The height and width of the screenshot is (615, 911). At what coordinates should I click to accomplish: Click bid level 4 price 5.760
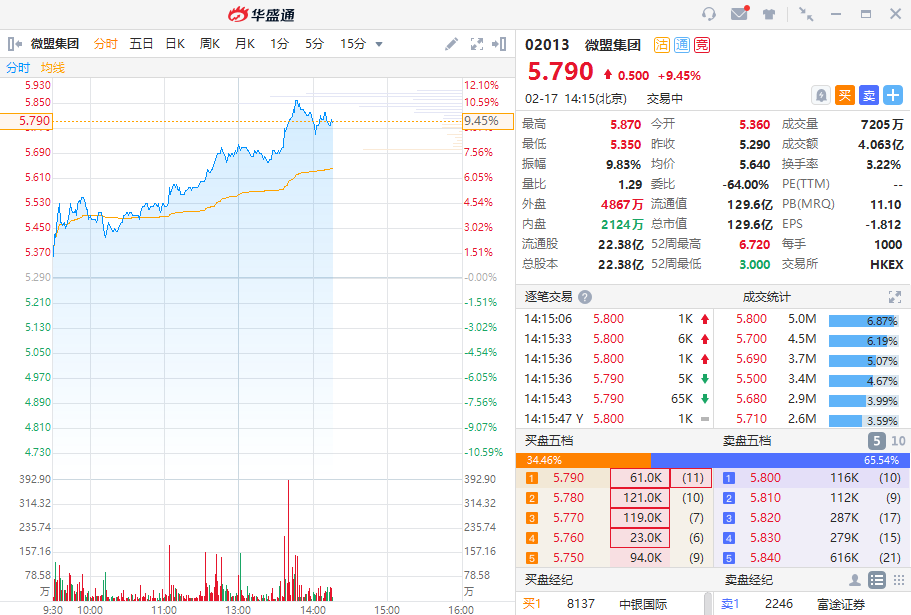tap(568, 538)
